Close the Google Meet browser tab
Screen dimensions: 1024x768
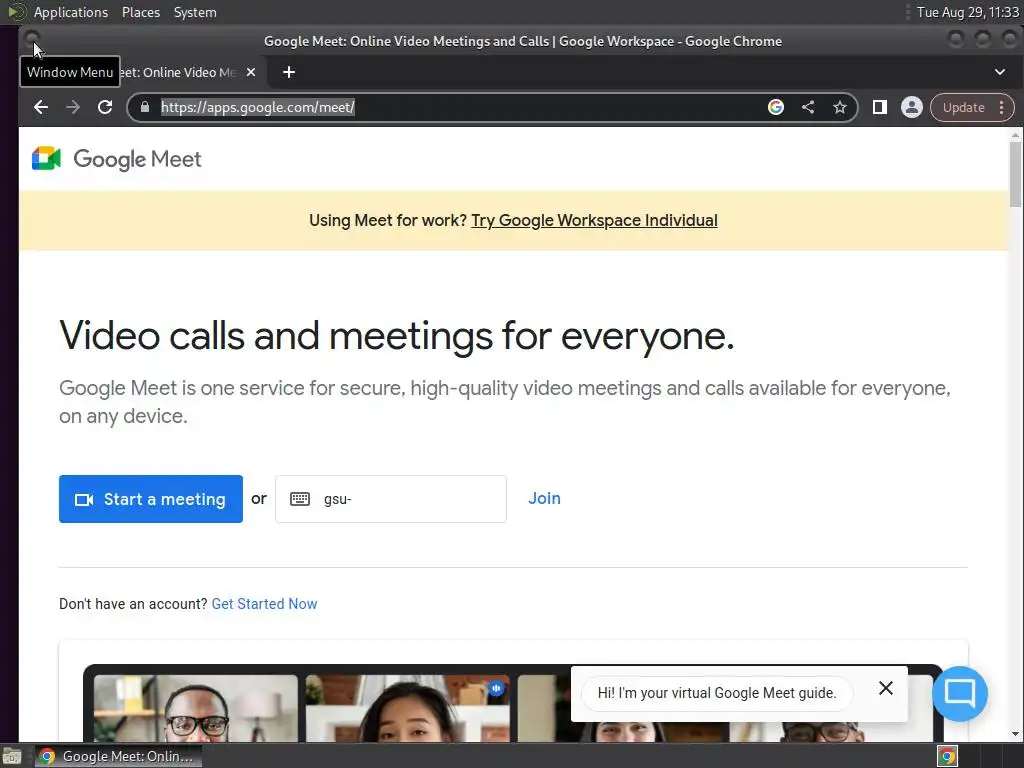click(251, 72)
